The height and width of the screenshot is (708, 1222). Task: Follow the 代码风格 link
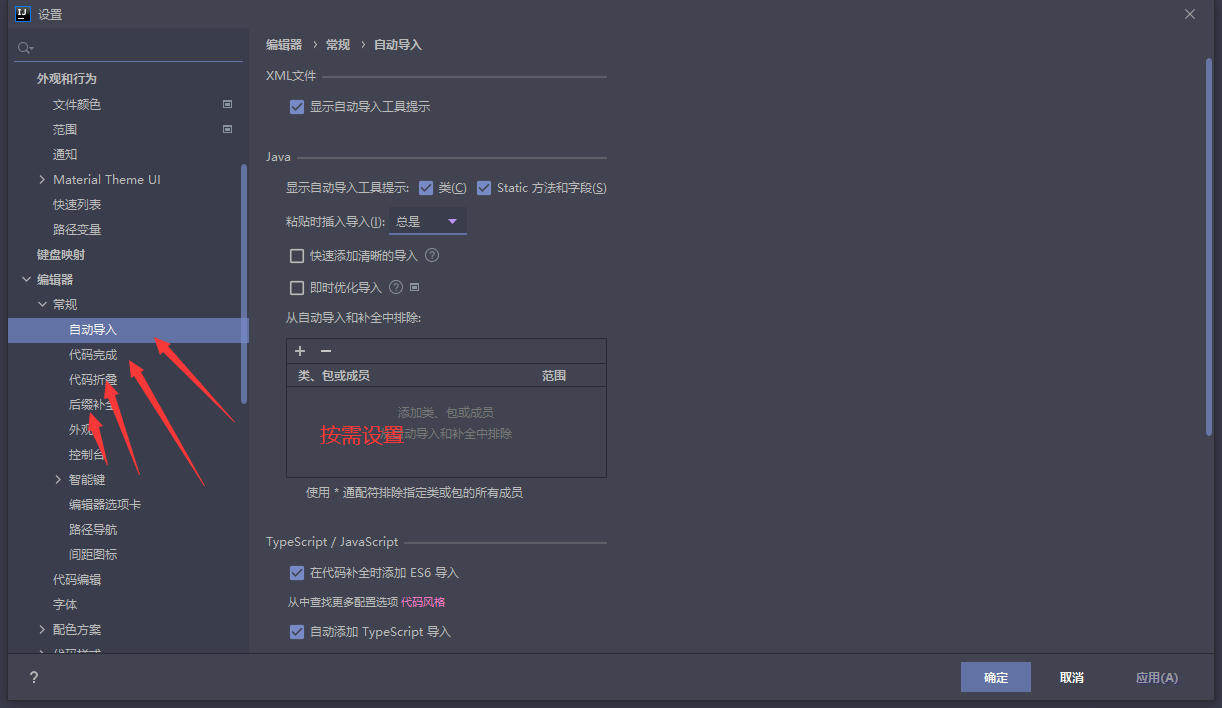(x=423, y=602)
